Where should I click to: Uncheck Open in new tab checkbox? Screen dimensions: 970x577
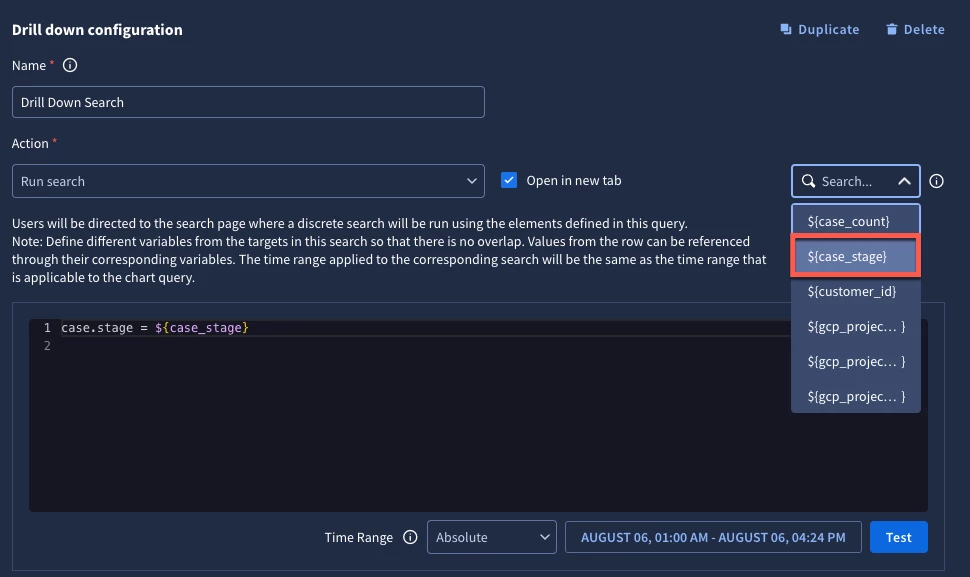tap(509, 180)
